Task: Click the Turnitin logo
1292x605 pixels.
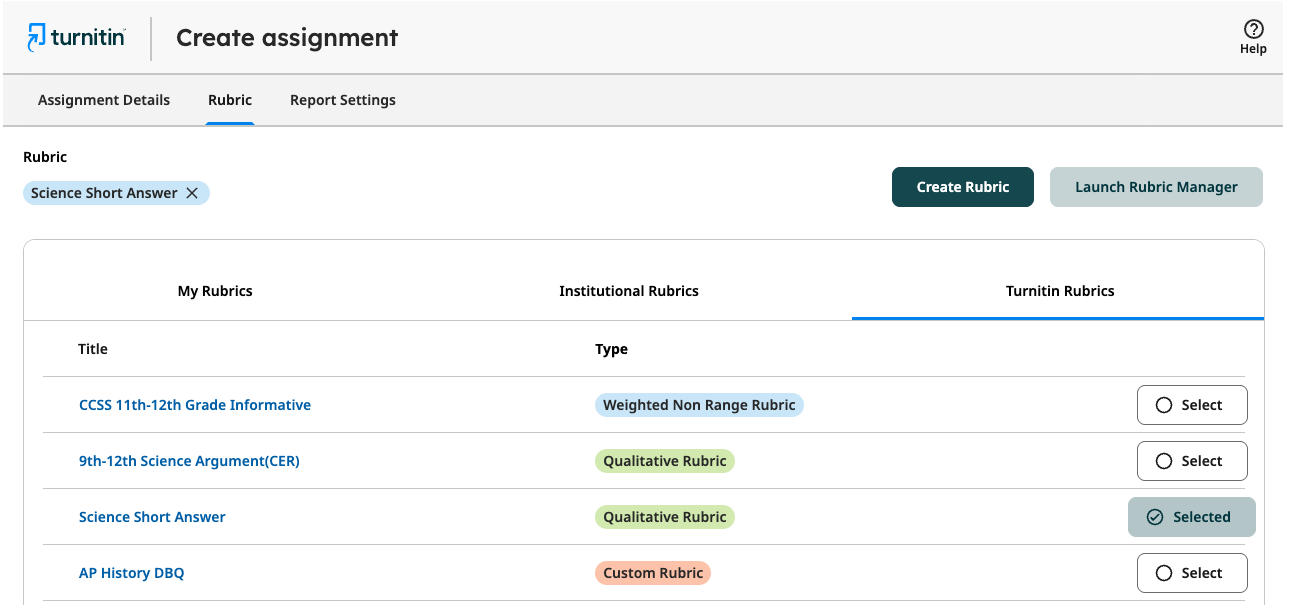Action: (x=76, y=38)
